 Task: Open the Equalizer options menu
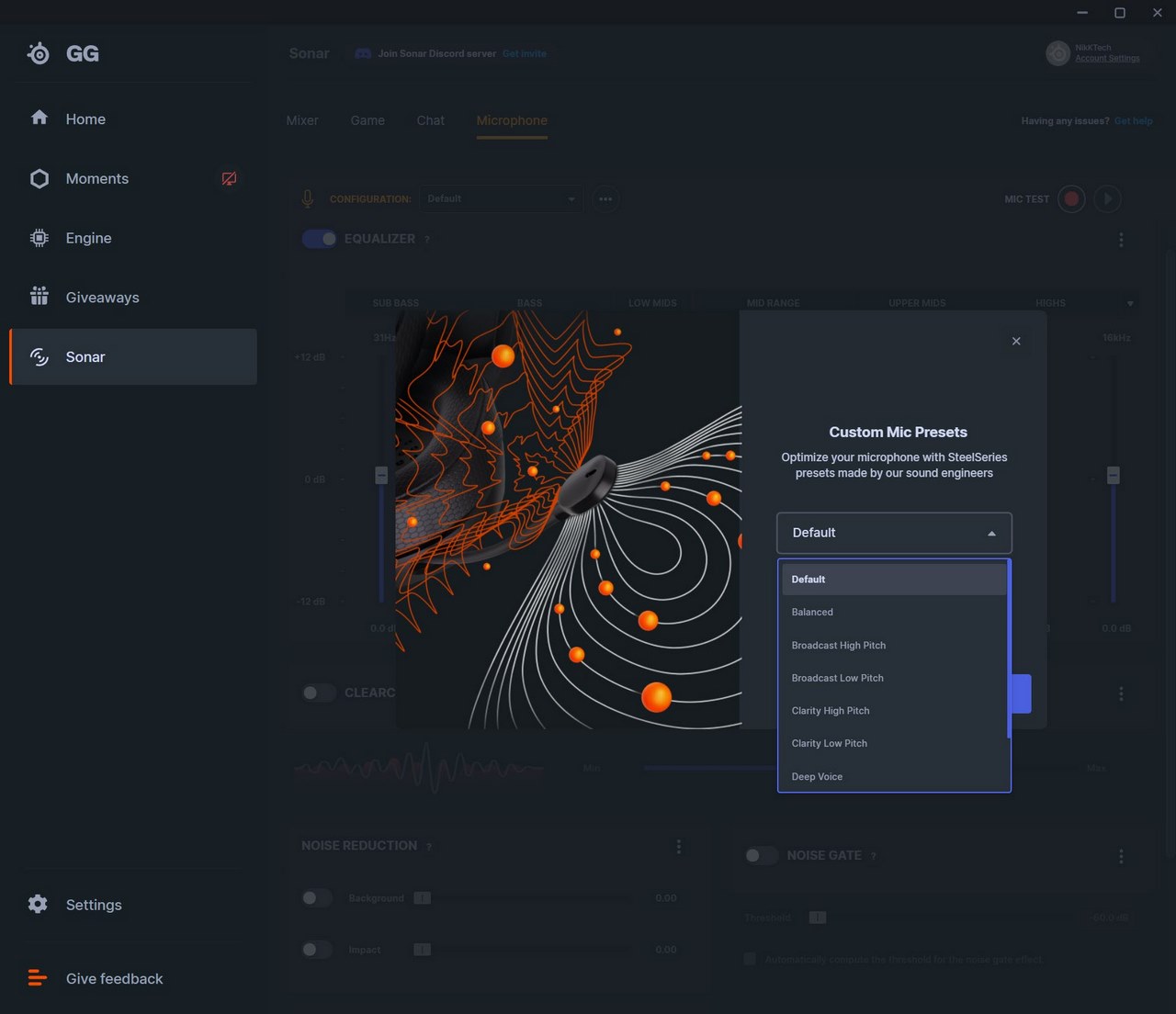tap(1121, 239)
